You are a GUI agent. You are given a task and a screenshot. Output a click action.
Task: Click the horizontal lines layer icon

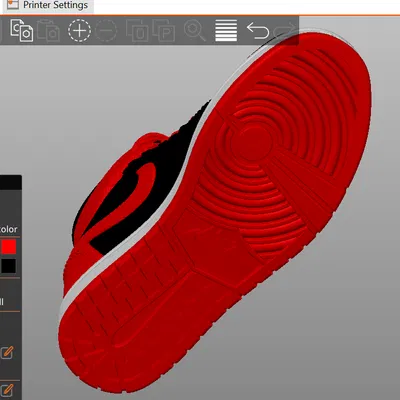pyautogui.click(x=226, y=31)
